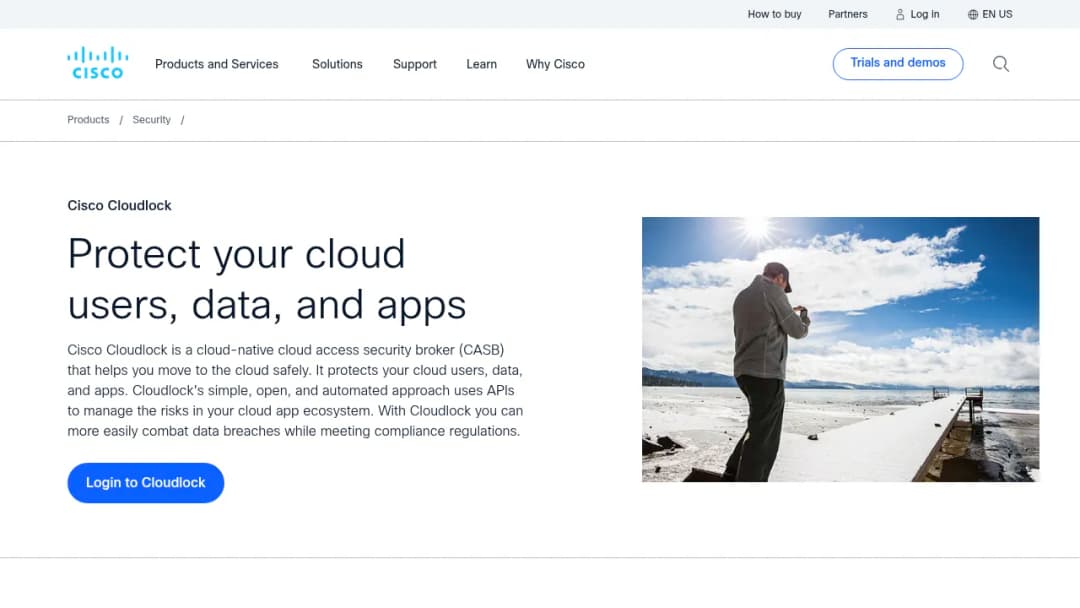Open the search magnifier icon
The image size is (1080, 608).
coord(1001,64)
